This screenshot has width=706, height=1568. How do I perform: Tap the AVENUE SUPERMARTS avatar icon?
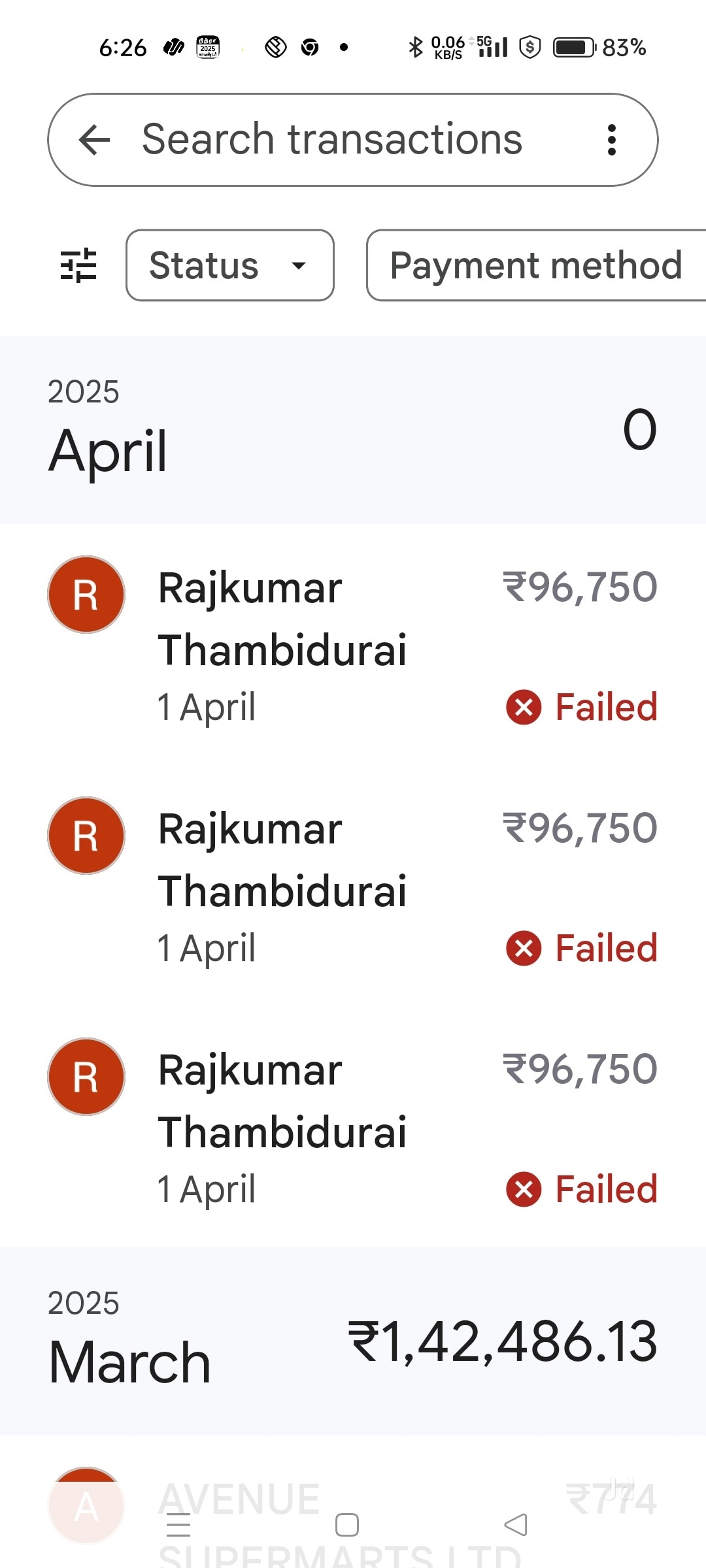pyautogui.click(x=86, y=1505)
